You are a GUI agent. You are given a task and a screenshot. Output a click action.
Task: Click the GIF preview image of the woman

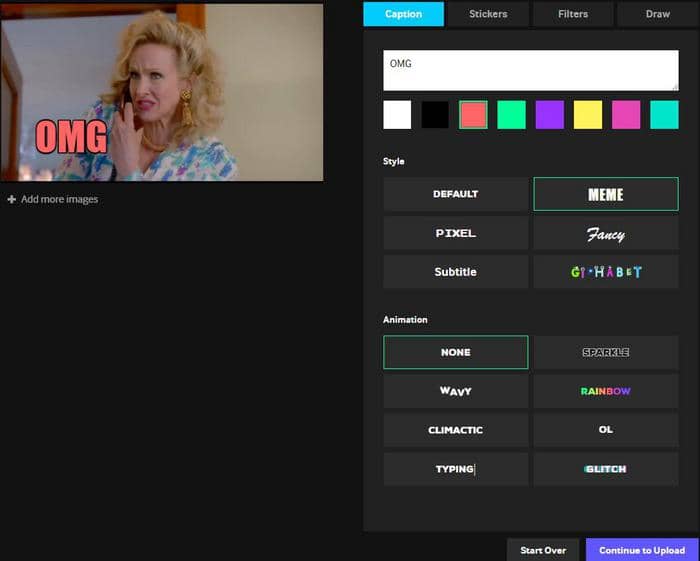(x=162, y=92)
